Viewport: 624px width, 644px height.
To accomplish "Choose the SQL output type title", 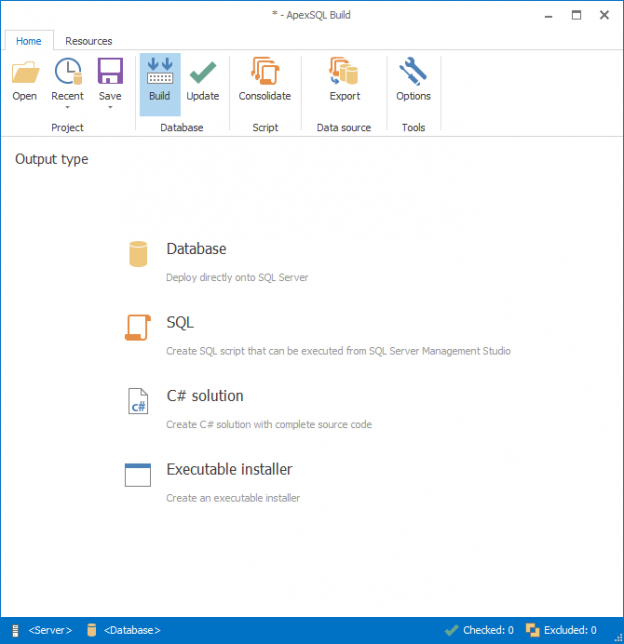I will 180,322.
